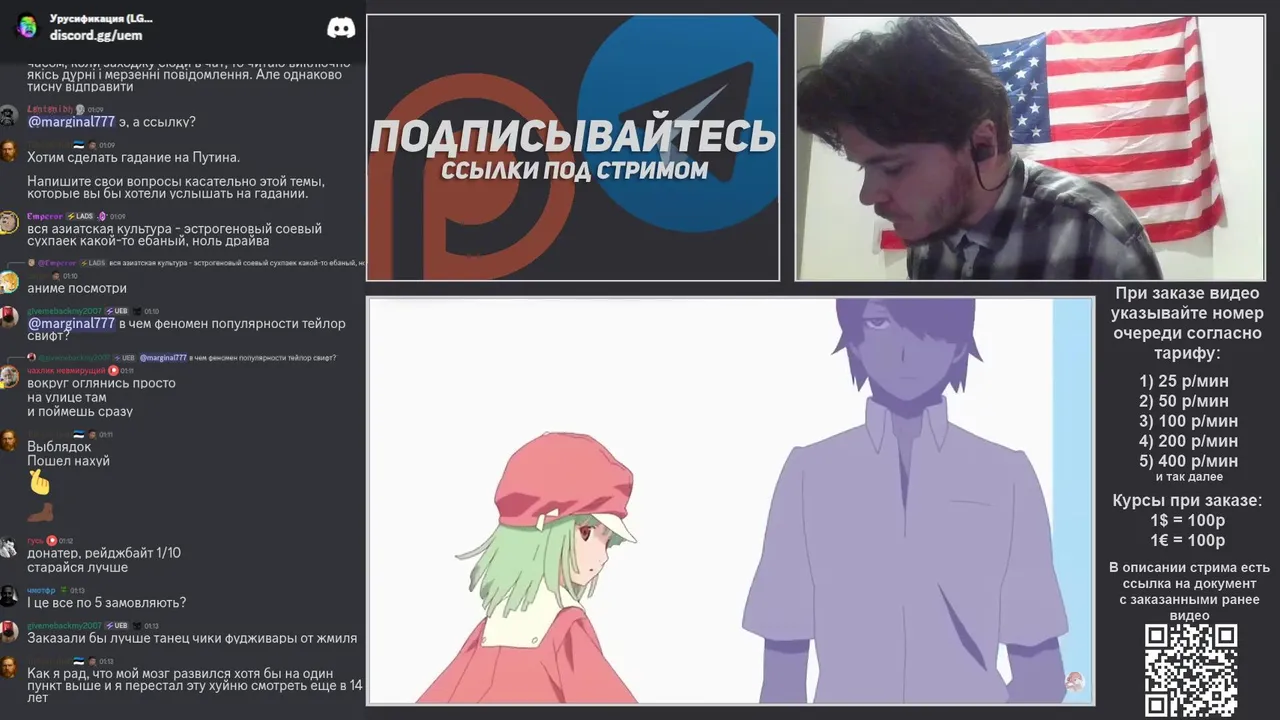Click the QR code
This screenshot has height=720, width=1280.
(1191, 670)
